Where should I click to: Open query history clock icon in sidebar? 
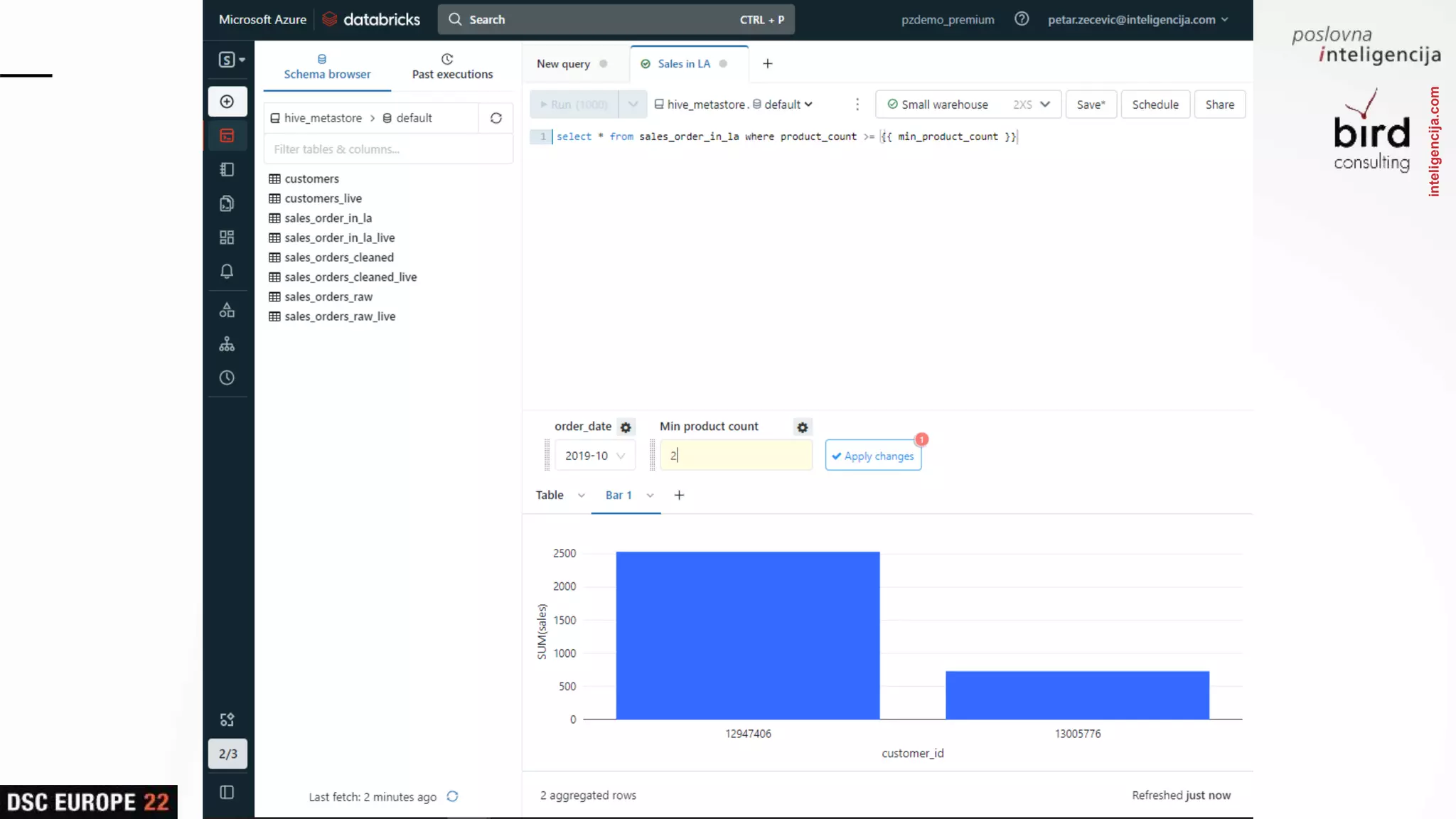coord(227,378)
